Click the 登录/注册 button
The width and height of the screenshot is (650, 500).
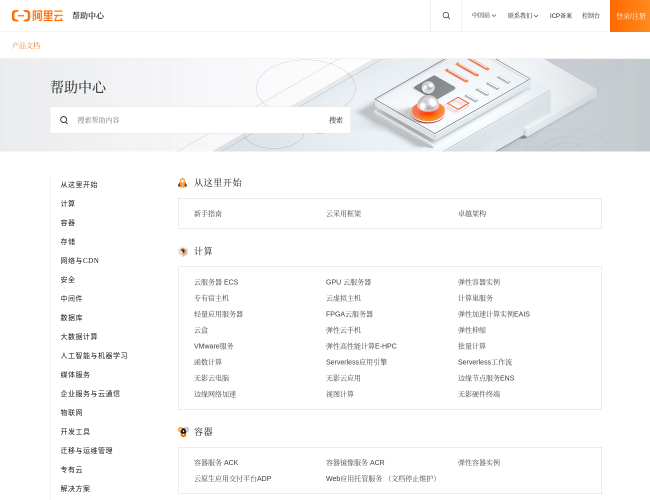coord(630,16)
